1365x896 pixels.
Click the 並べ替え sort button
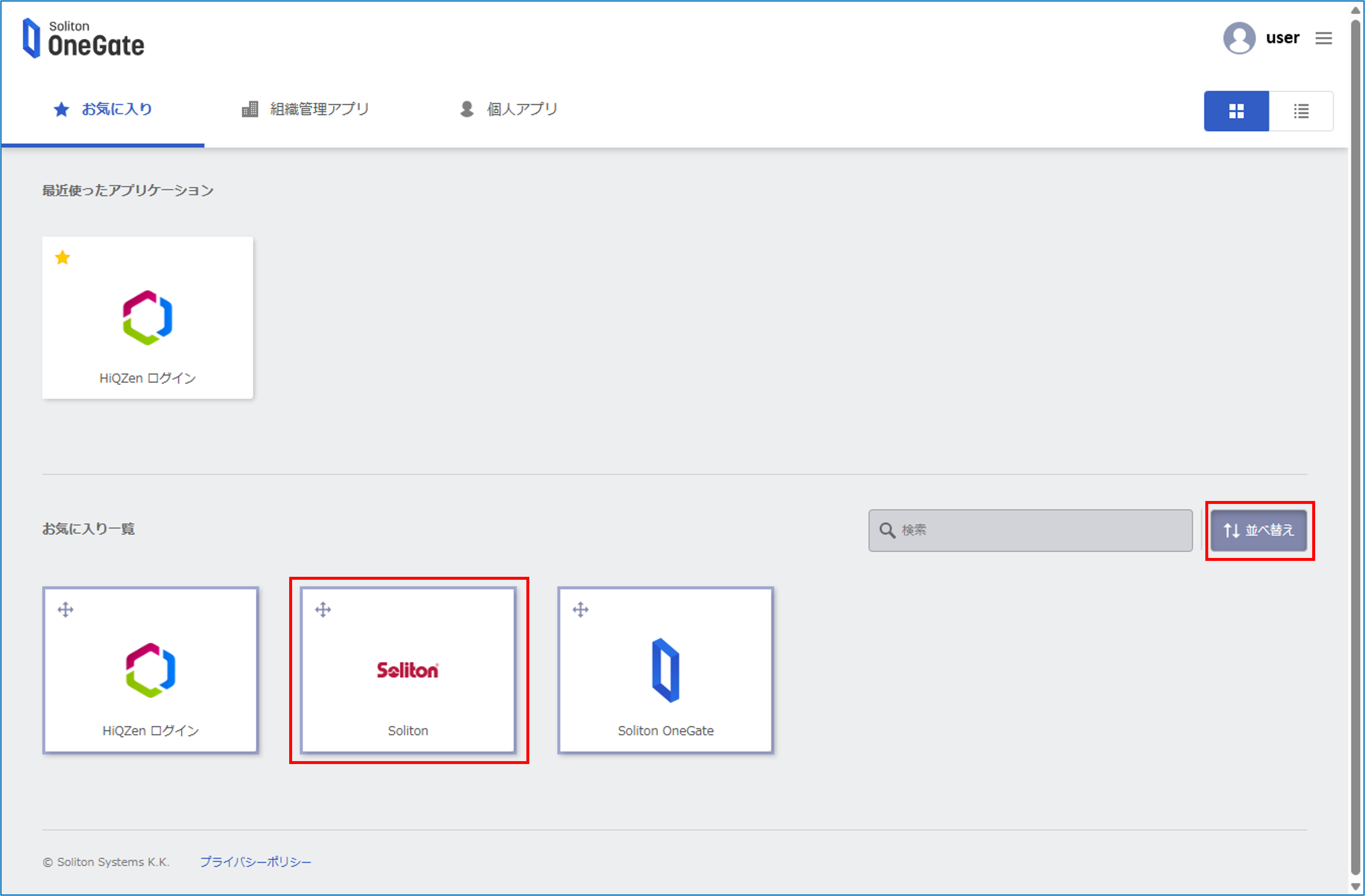(x=1258, y=530)
